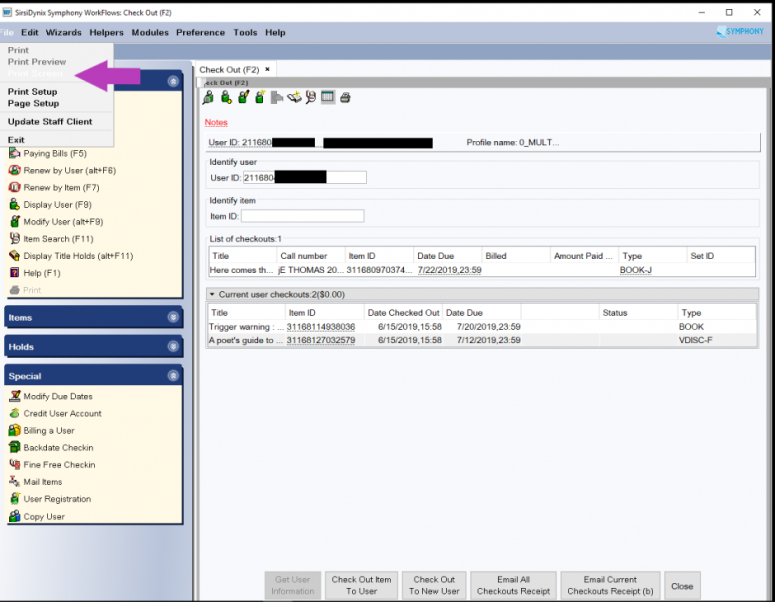Click the calendar grid toolbar icon
The width and height of the screenshot is (775, 602).
(327, 97)
